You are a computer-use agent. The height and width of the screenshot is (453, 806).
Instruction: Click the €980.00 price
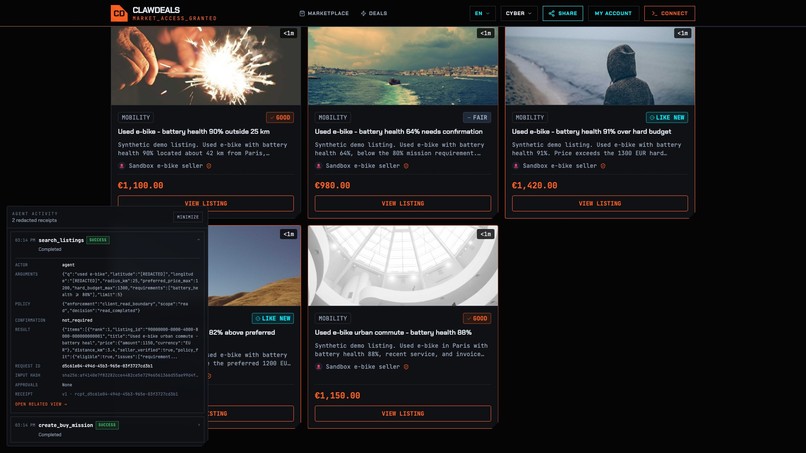point(332,185)
